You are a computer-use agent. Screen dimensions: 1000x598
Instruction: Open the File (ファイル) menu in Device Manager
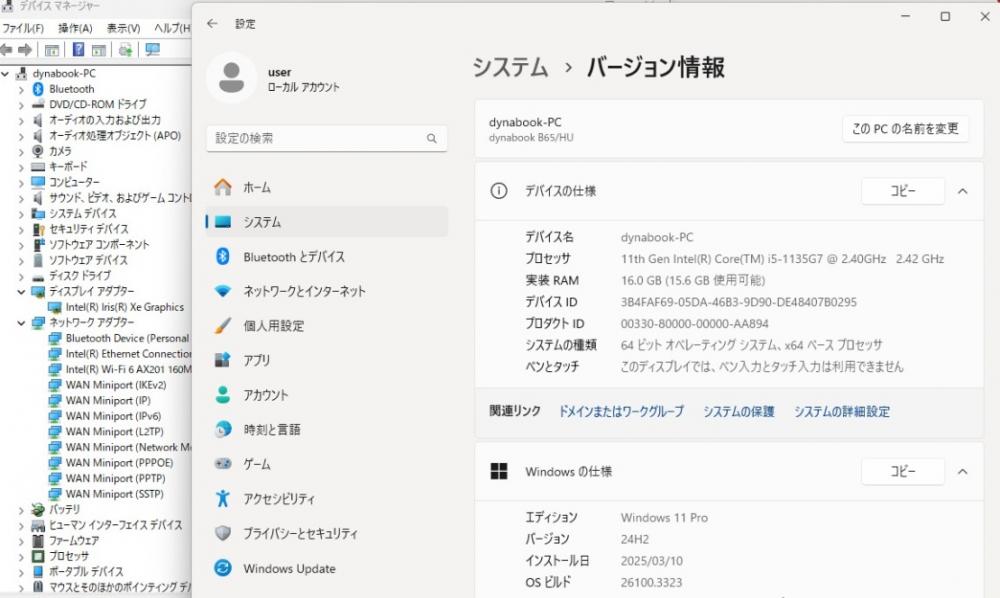(23, 28)
